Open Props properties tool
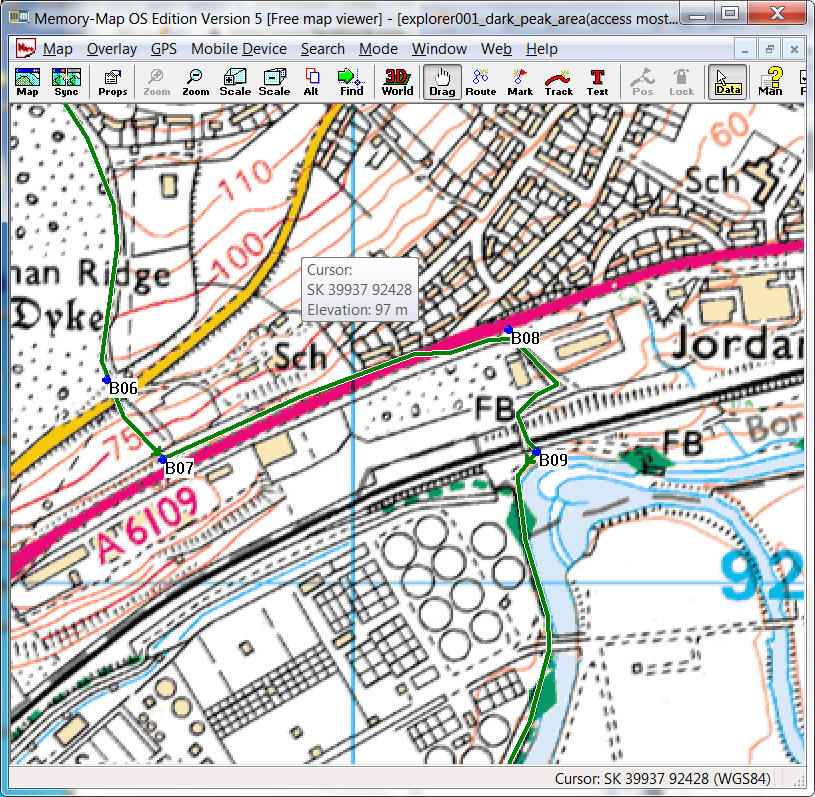The image size is (815, 797). coord(112,82)
